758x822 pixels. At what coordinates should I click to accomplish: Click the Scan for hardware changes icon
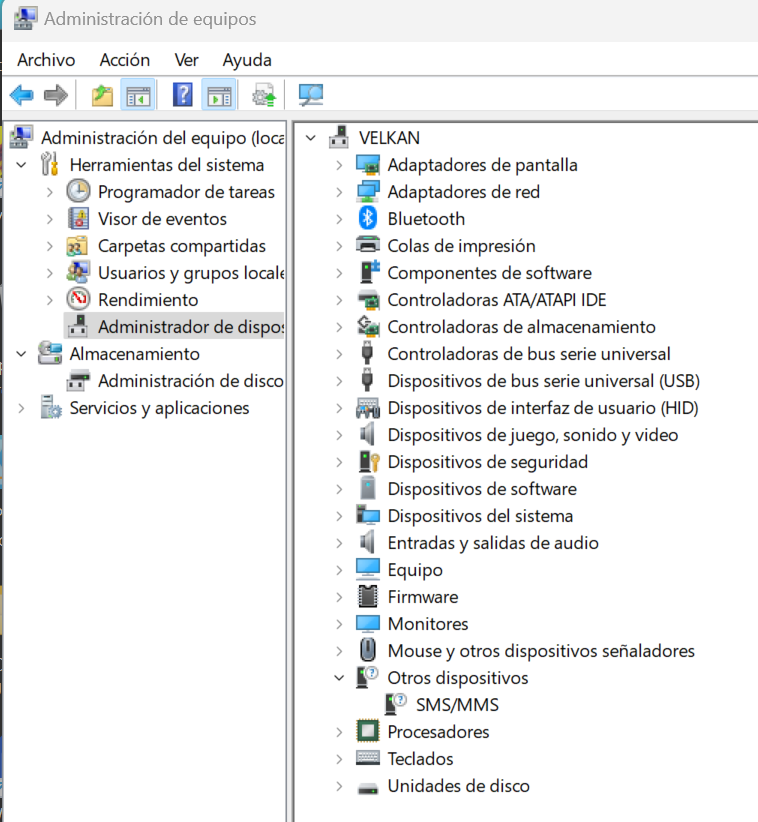pyautogui.click(x=311, y=95)
